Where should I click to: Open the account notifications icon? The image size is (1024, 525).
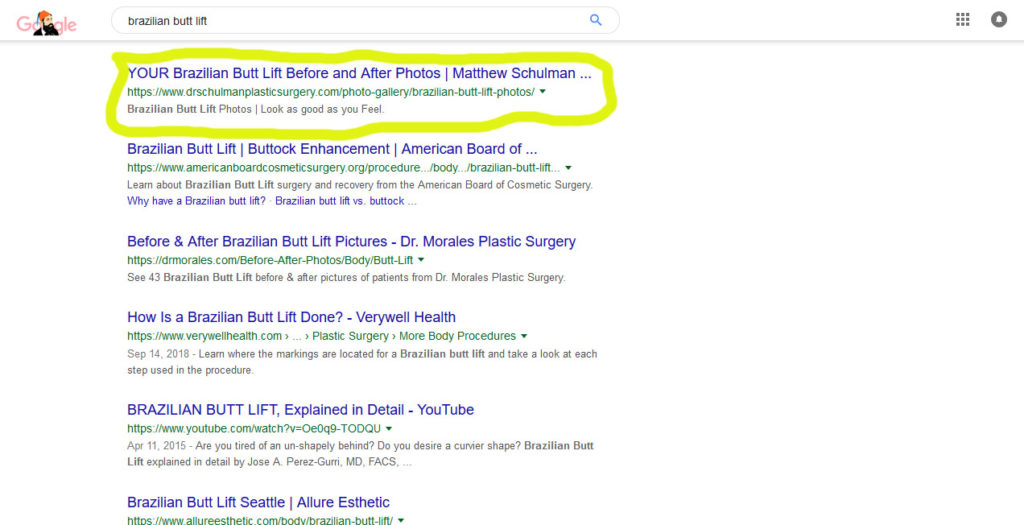[999, 20]
